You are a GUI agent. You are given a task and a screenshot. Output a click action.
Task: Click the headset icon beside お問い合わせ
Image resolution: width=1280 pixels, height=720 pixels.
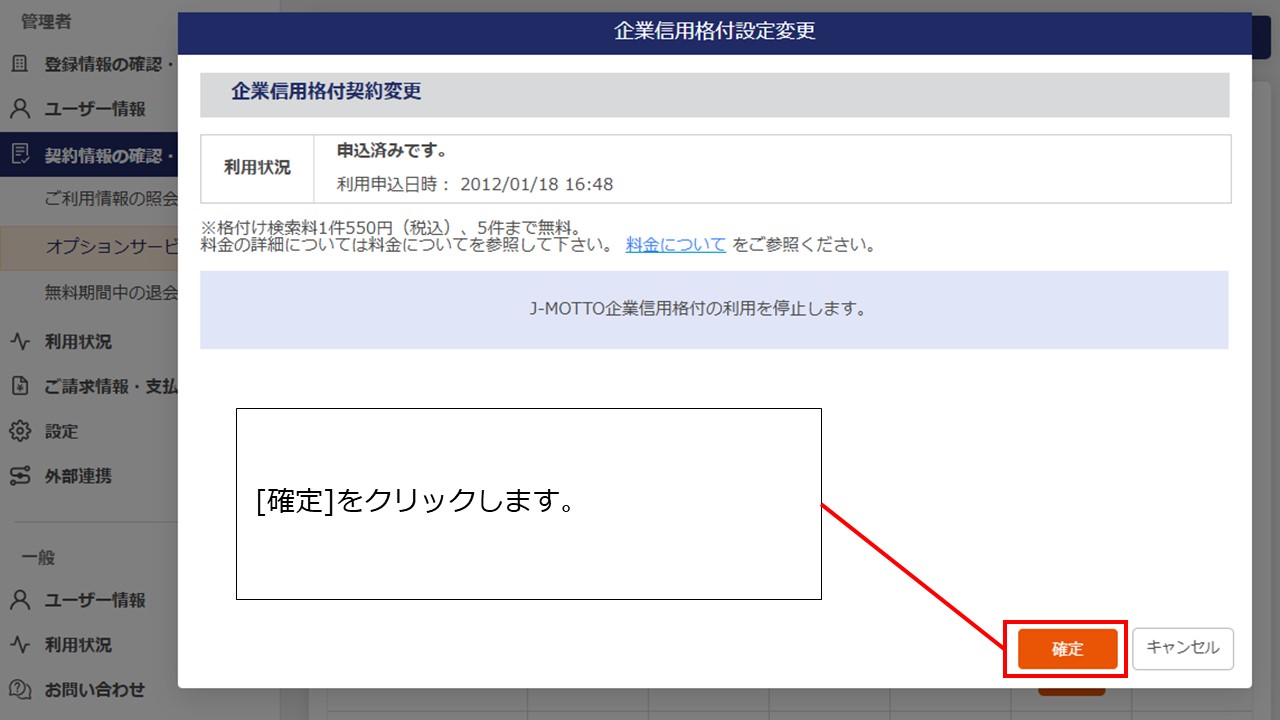click(x=20, y=689)
